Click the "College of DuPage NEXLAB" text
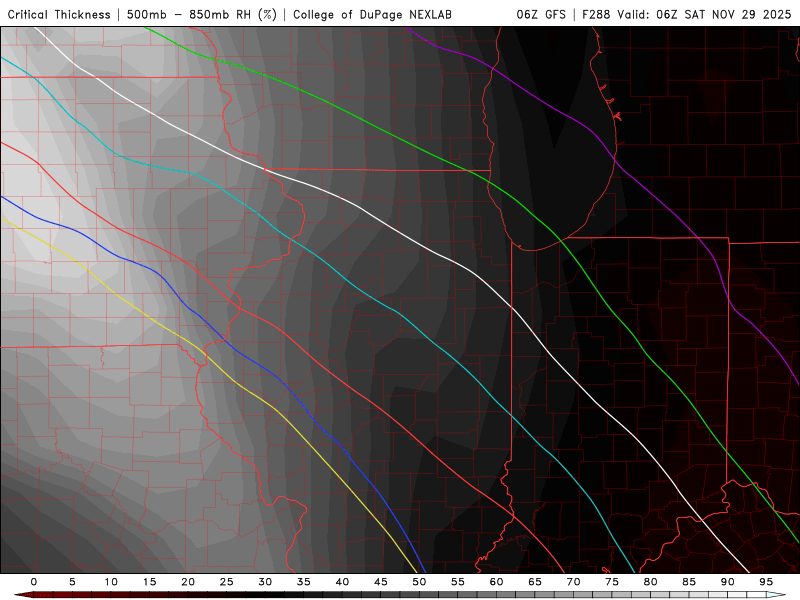The width and height of the screenshot is (800, 600). click(x=372, y=14)
